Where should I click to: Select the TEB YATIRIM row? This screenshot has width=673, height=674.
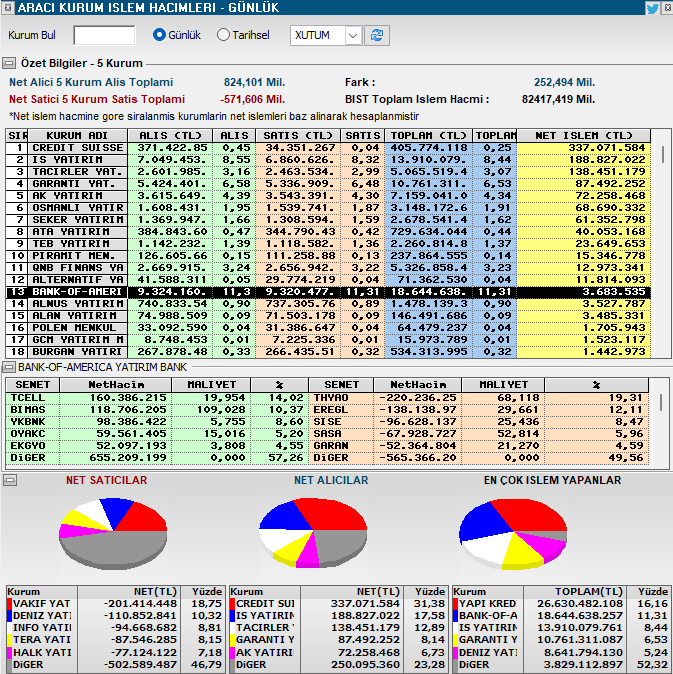point(328,244)
